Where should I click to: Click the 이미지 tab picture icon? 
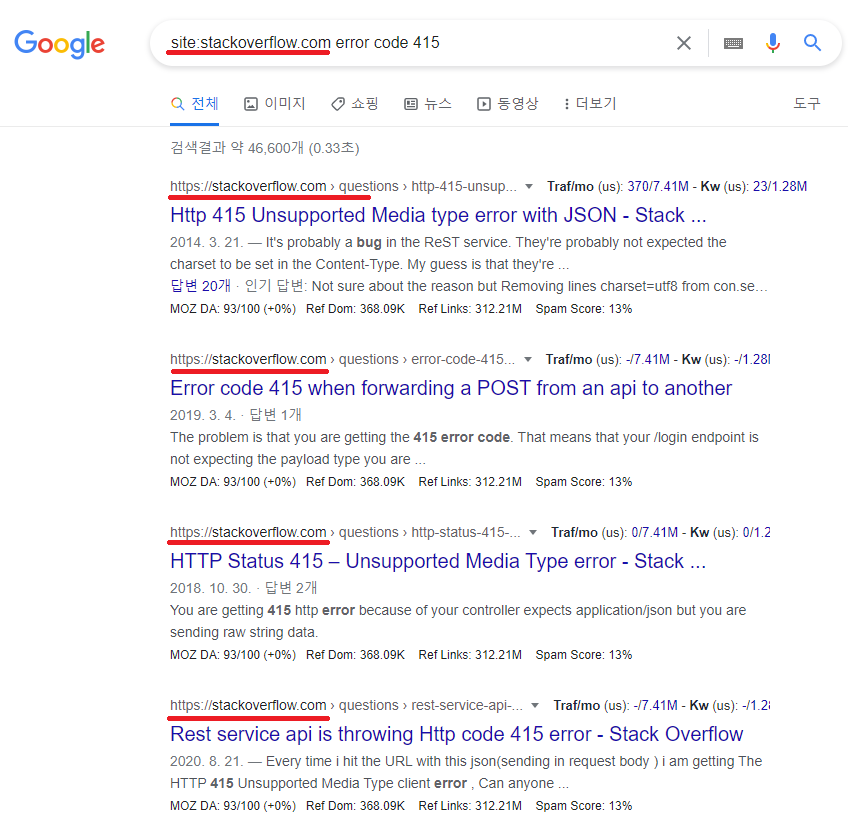(x=251, y=104)
